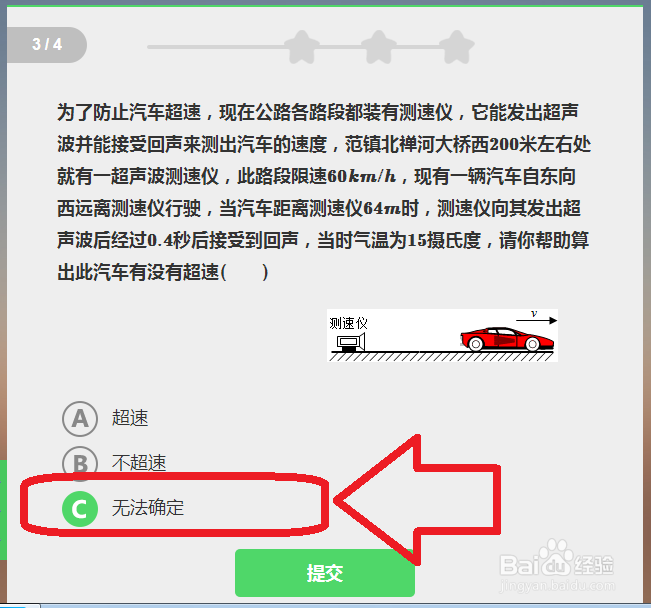651x608 pixels.
Task: Click the speed detector device in diagram
Action: pyautogui.click(x=351, y=343)
